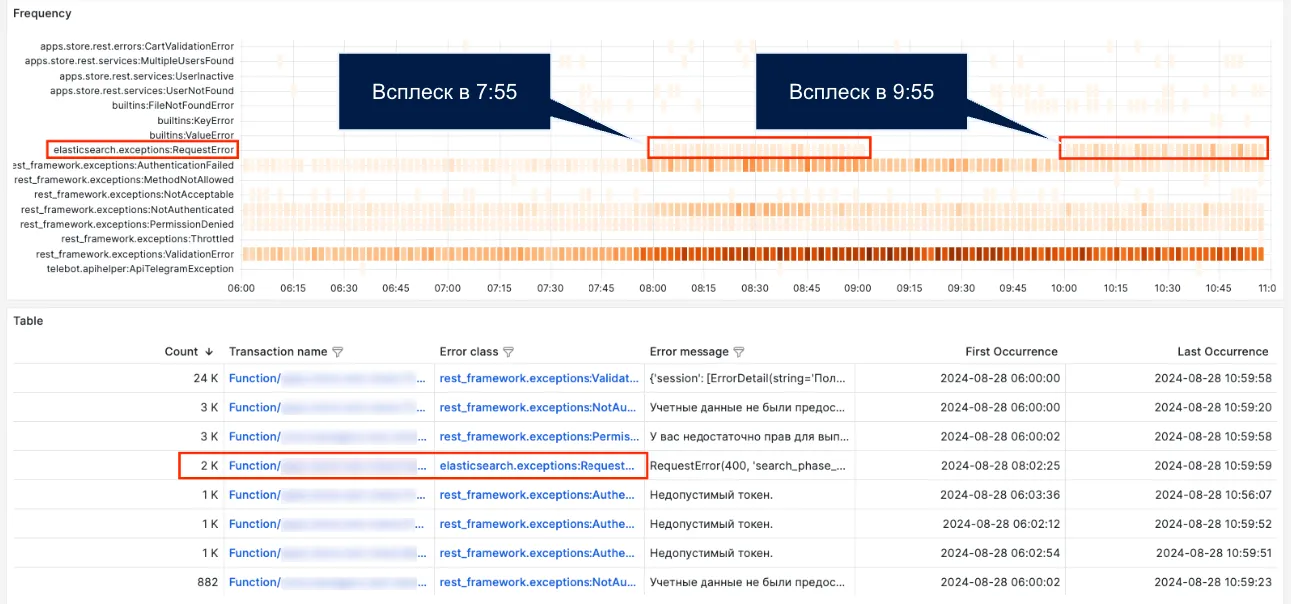The width and height of the screenshot is (1291, 604).
Task: Click the dark orange ValidationError heatmap band
Action: point(754,254)
